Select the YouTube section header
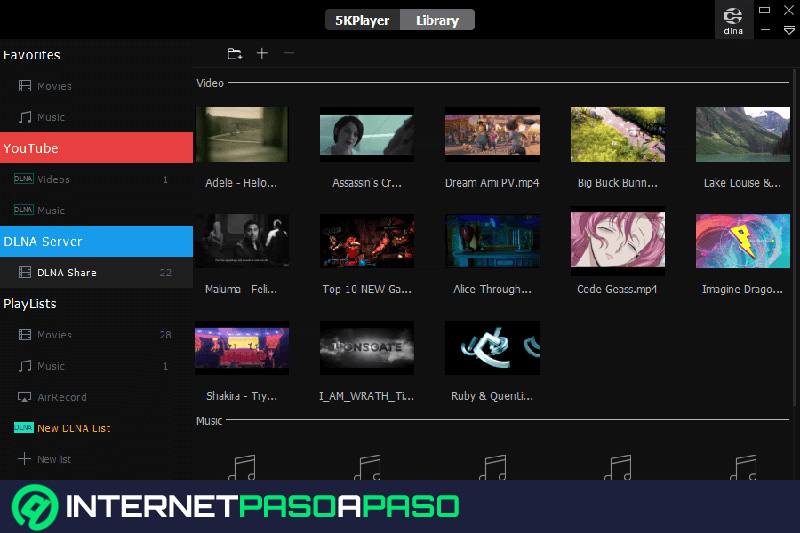This screenshot has height=533, width=800. [96, 148]
